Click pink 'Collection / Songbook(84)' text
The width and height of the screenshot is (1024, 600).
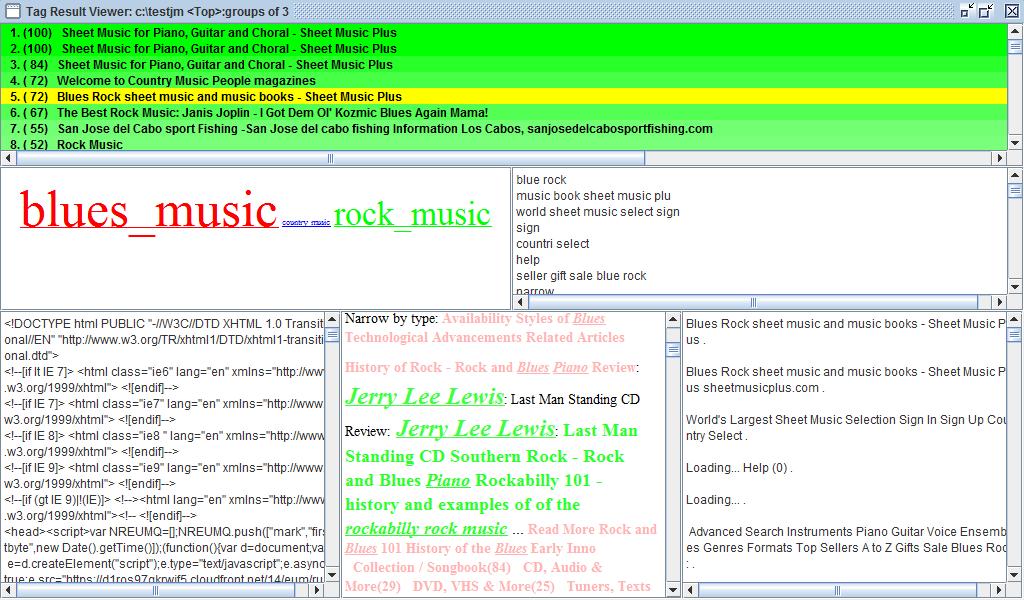[x=432, y=567]
